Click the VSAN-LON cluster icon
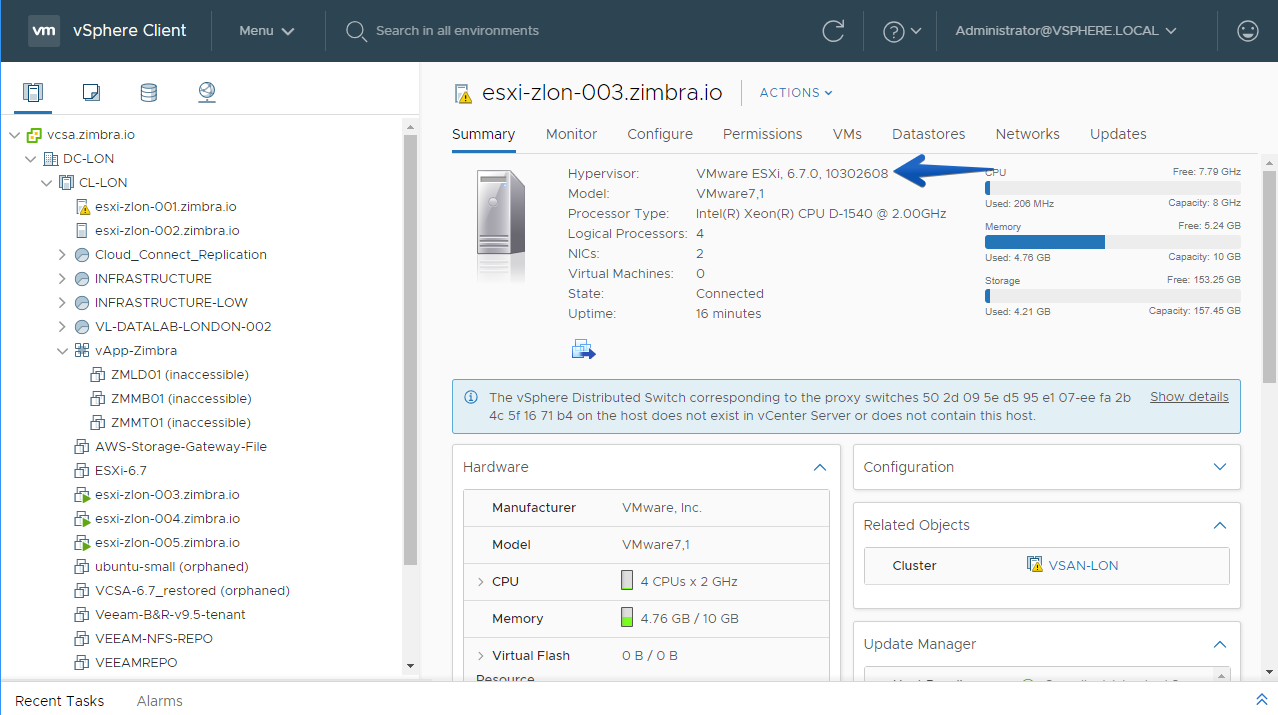Image resolution: width=1278 pixels, height=715 pixels. (x=1035, y=565)
